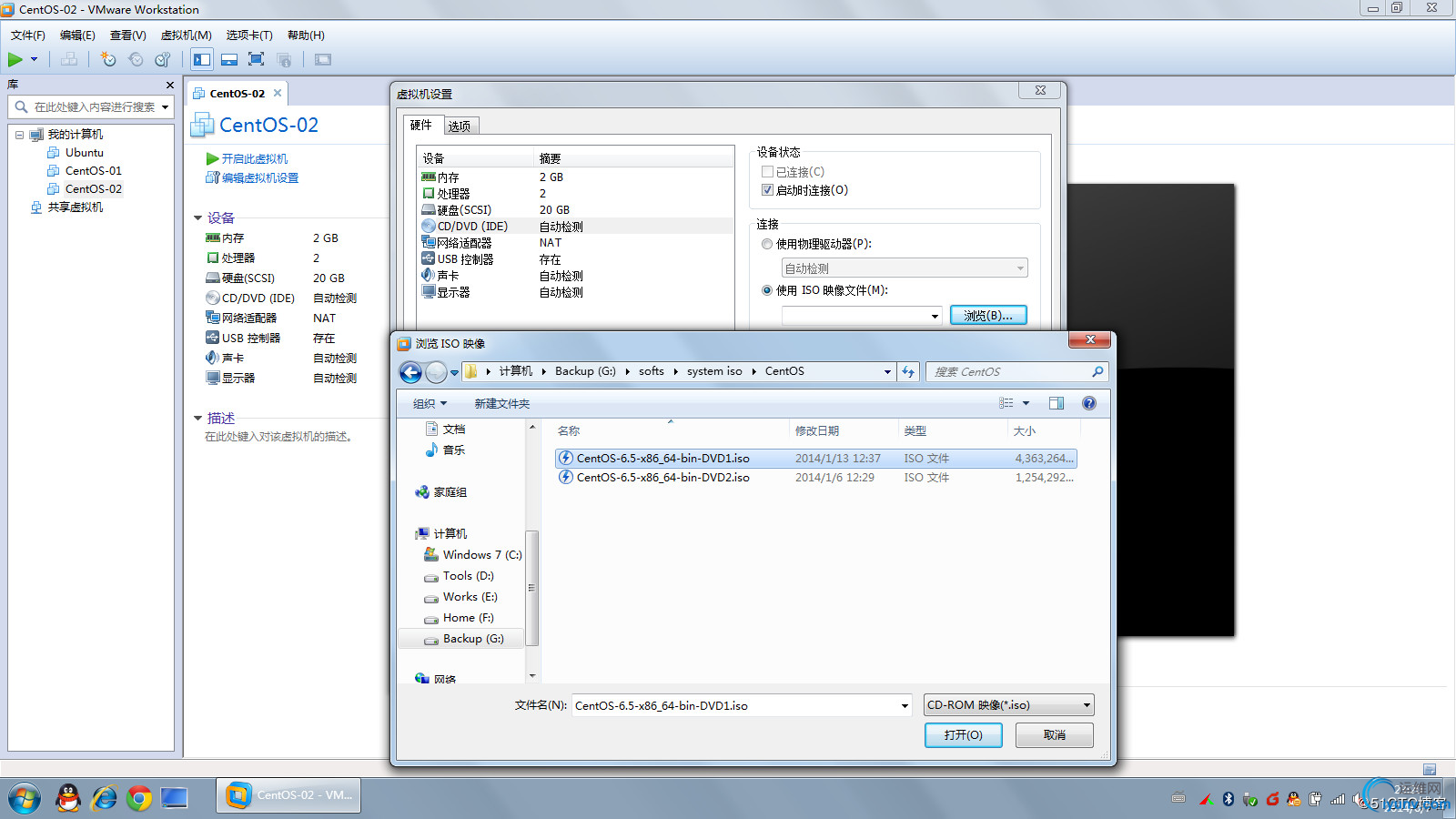
Task: Click the navigation pane scrollbar
Action: point(532,588)
